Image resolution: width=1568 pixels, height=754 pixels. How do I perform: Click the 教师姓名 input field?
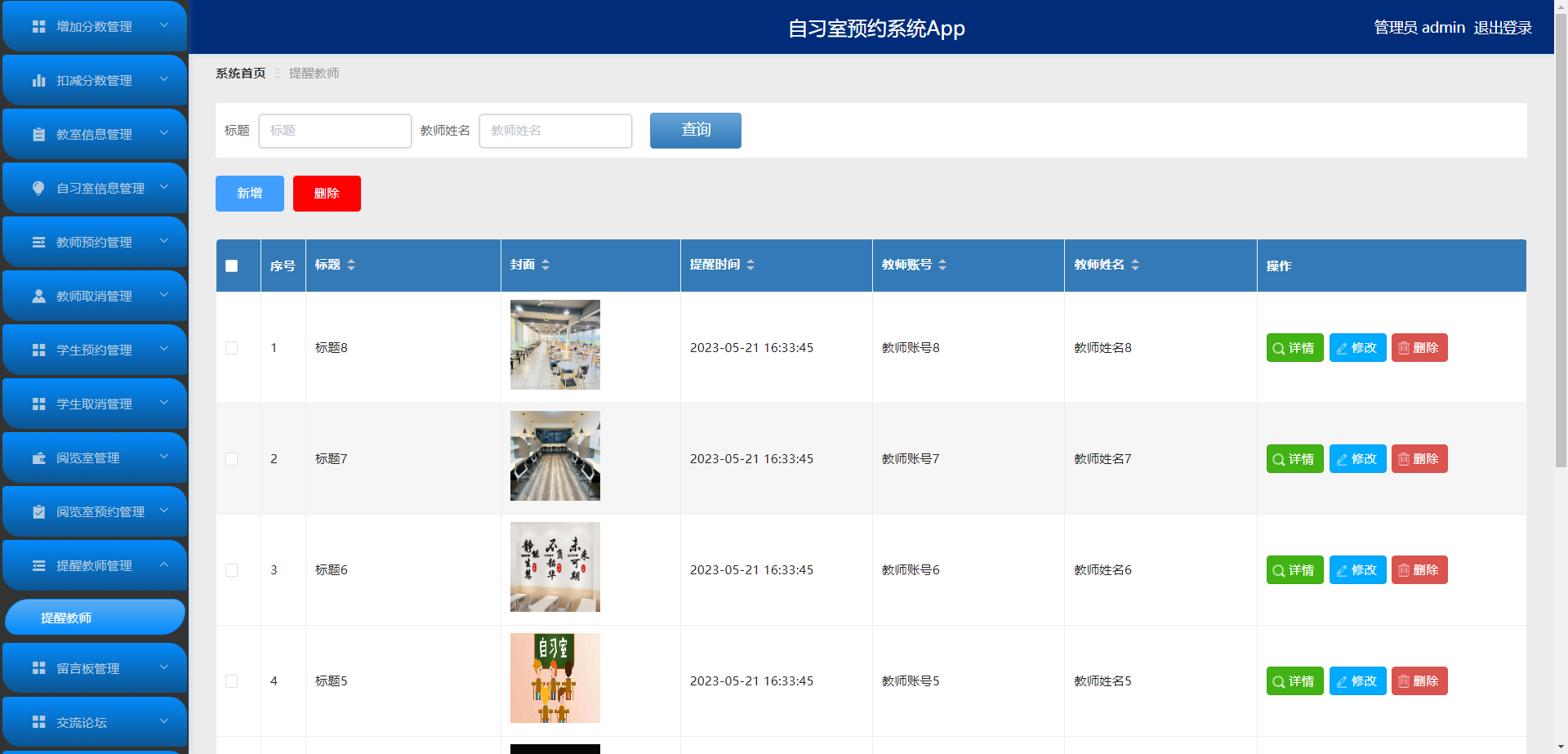(x=555, y=131)
